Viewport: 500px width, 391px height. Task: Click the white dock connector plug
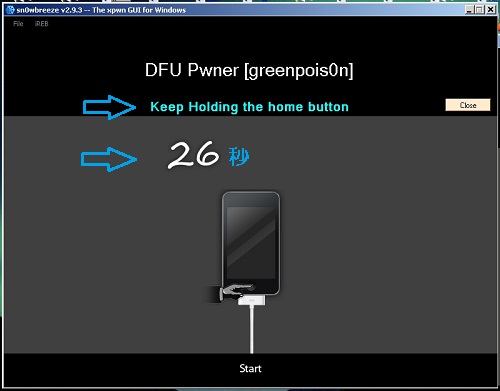pos(252,300)
